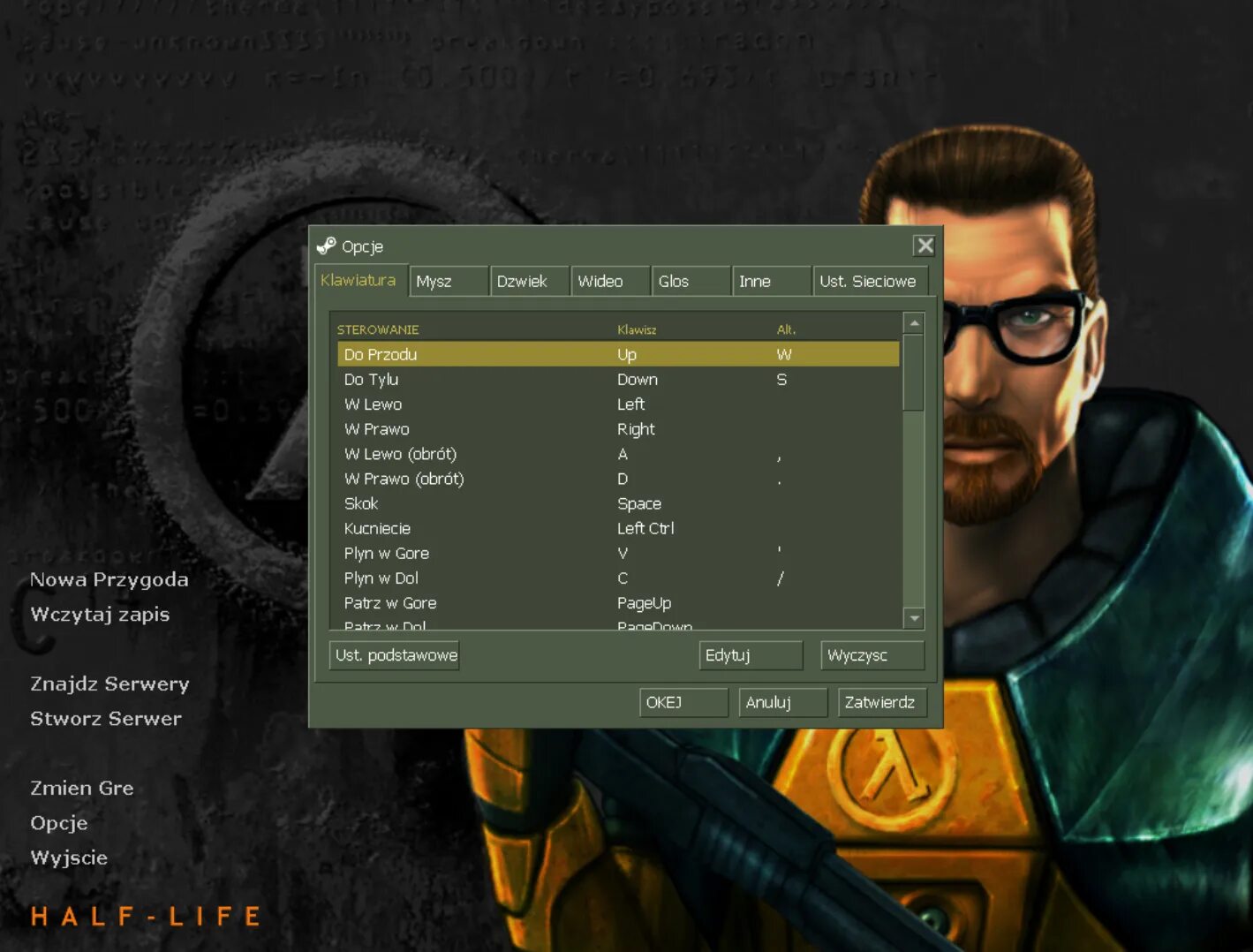Screen dimensions: 1253x952
Task: Click the alternate W key for Do Przodu
Action: [x=784, y=354]
